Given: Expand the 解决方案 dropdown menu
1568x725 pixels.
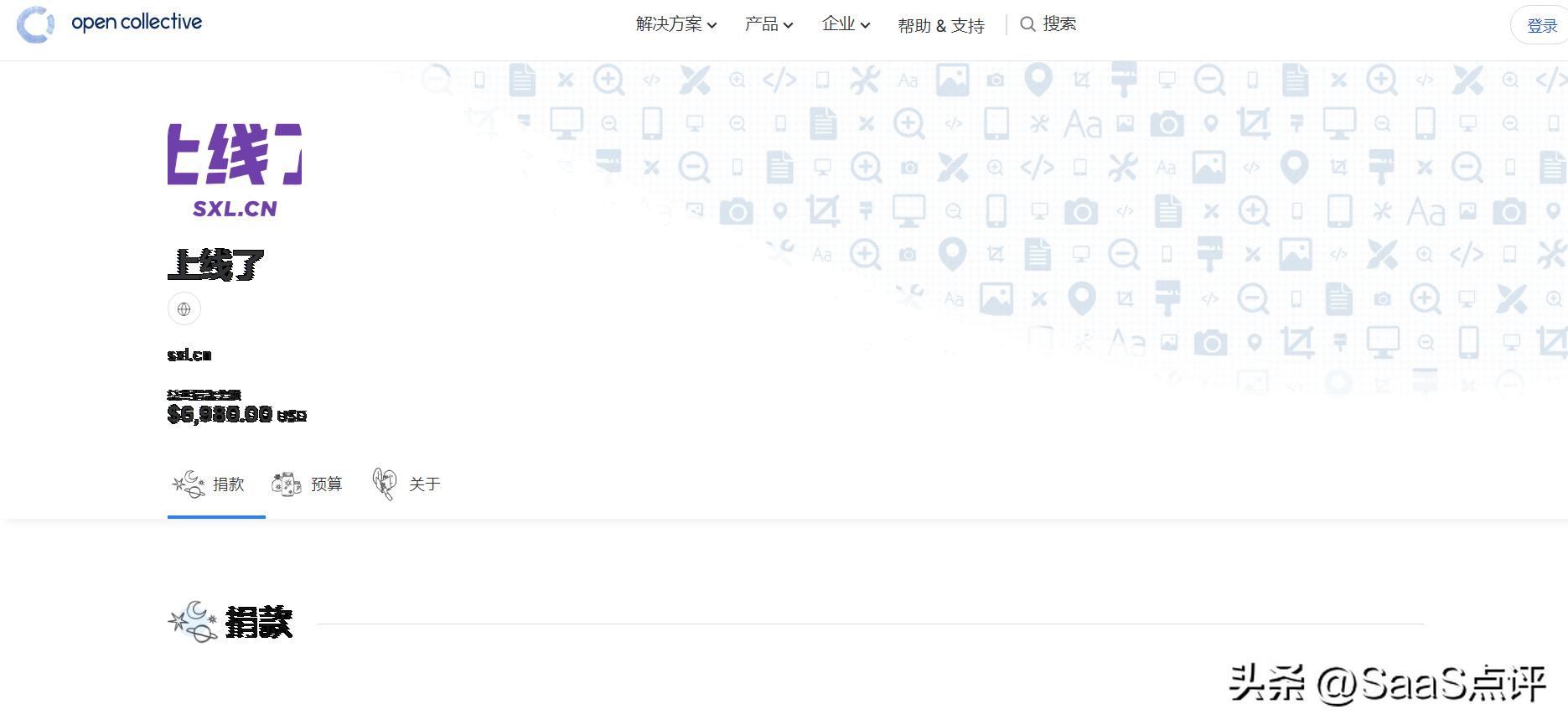Looking at the screenshot, I should (x=676, y=24).
